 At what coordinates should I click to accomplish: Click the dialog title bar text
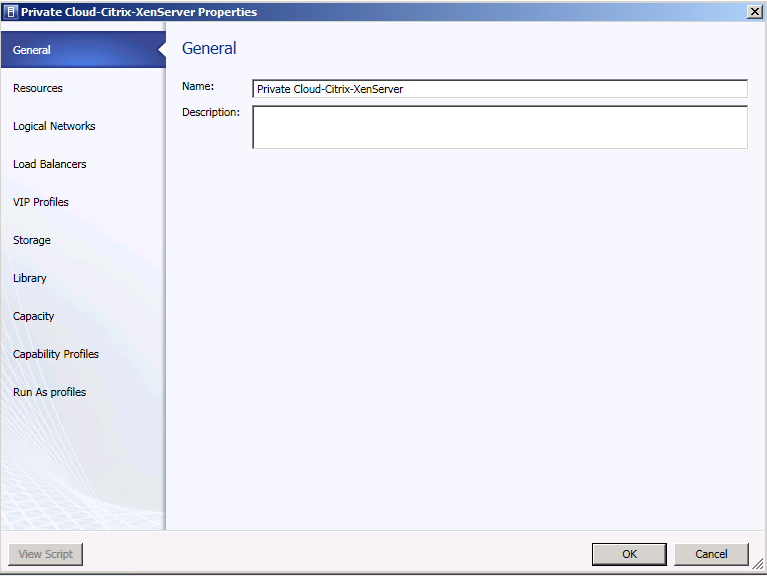click(x=139, y=12)
